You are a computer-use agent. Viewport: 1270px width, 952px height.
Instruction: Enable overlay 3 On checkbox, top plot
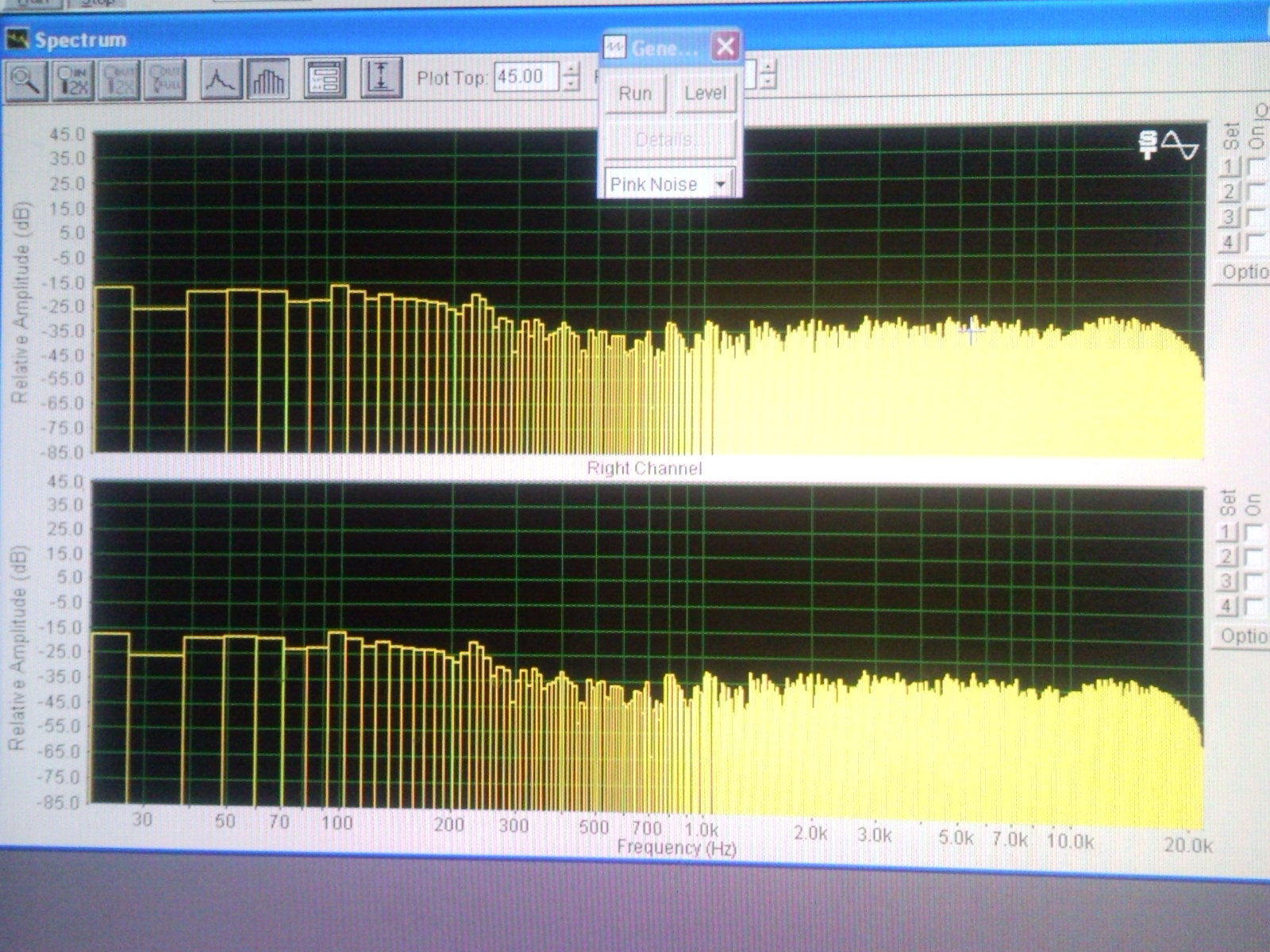(x=1256, y=217)
